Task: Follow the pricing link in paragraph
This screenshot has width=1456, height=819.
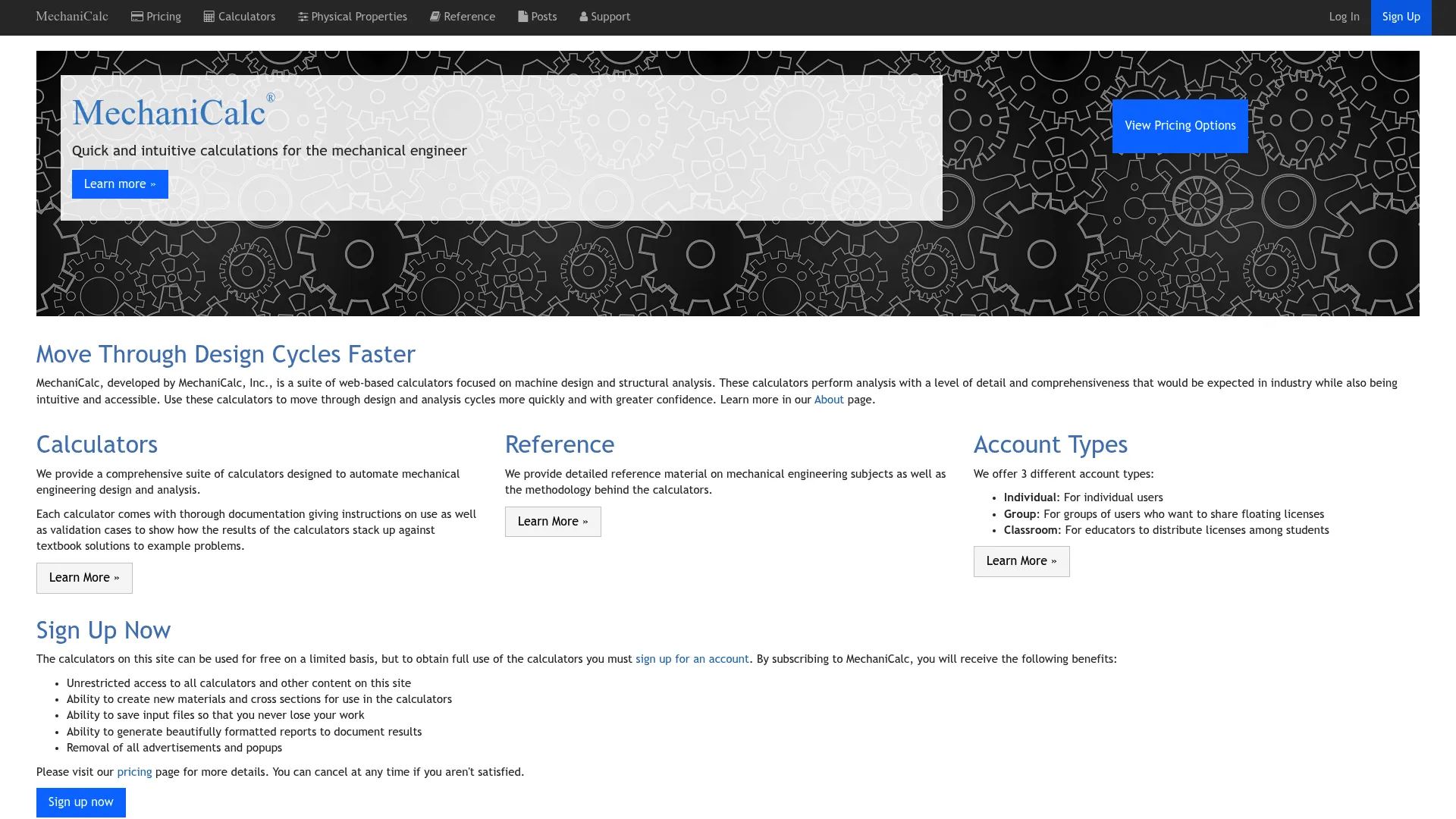Action: click(x=134, y=772)
